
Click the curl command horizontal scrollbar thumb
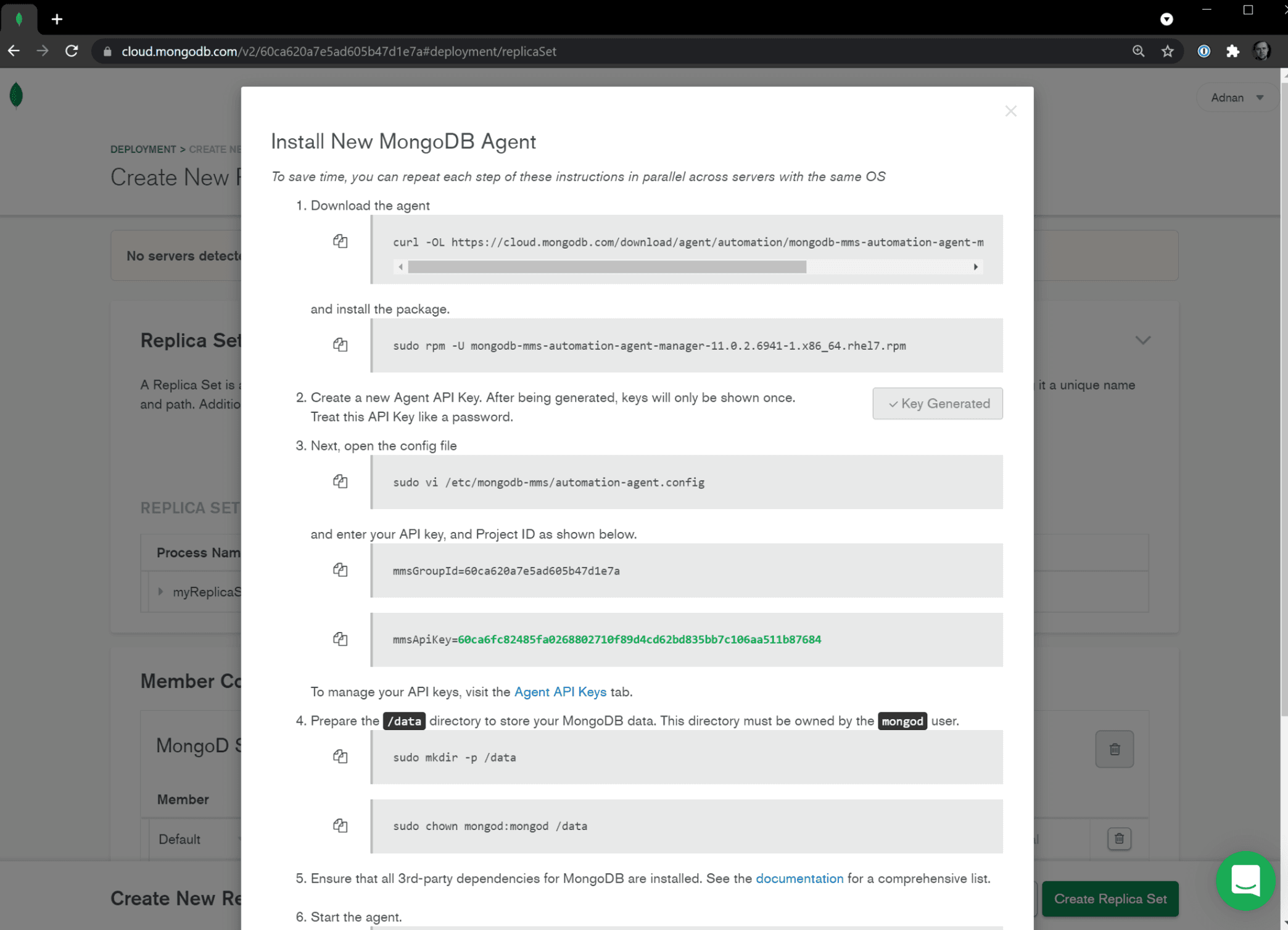tap(606, 267)
